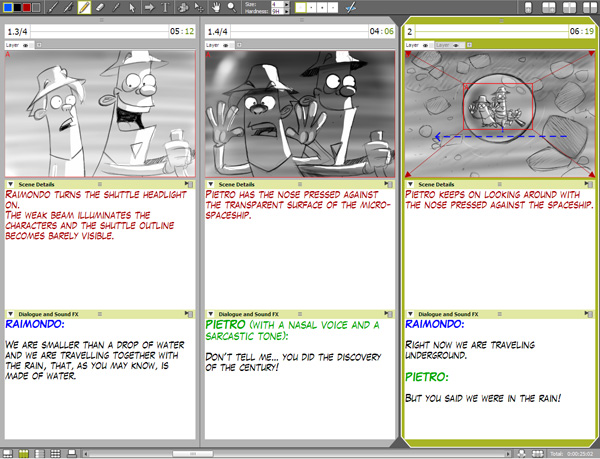
Task: Collapse Dialogue and Sound FX in panel 2
Action: (x=411, y=314)
